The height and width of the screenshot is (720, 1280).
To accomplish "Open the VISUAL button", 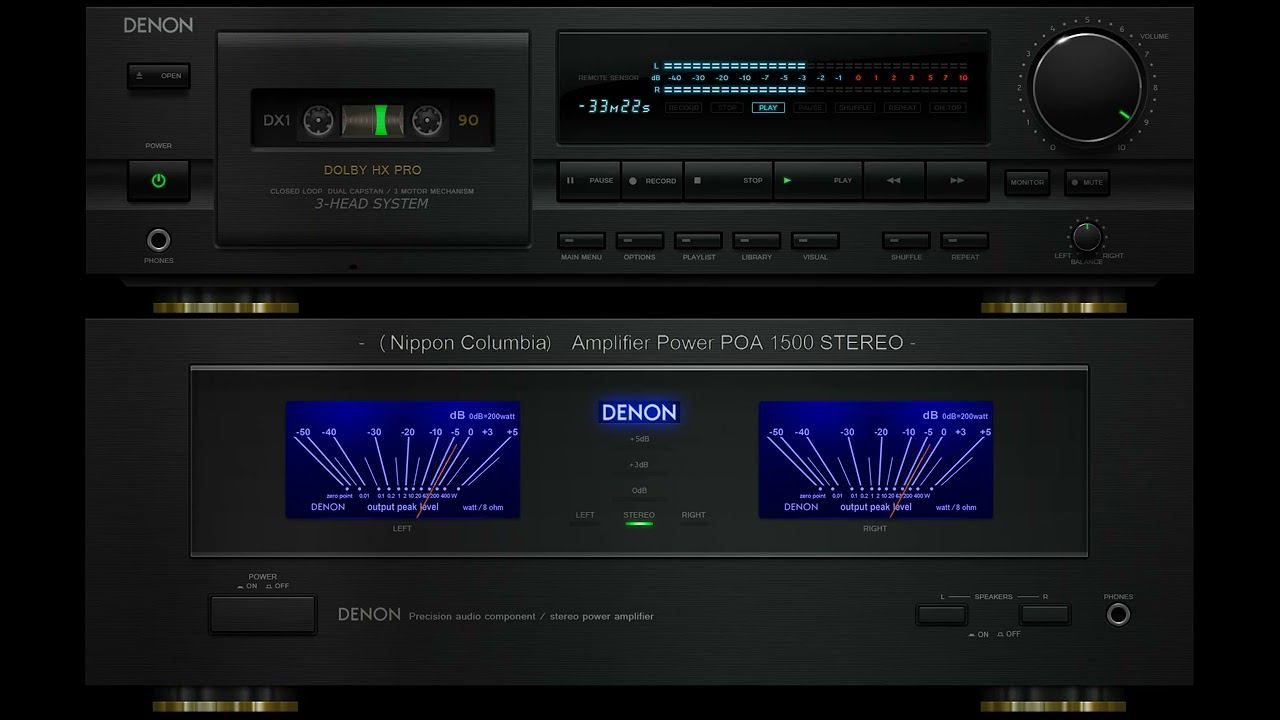I will pyautogui.click(x=815, y=241).
